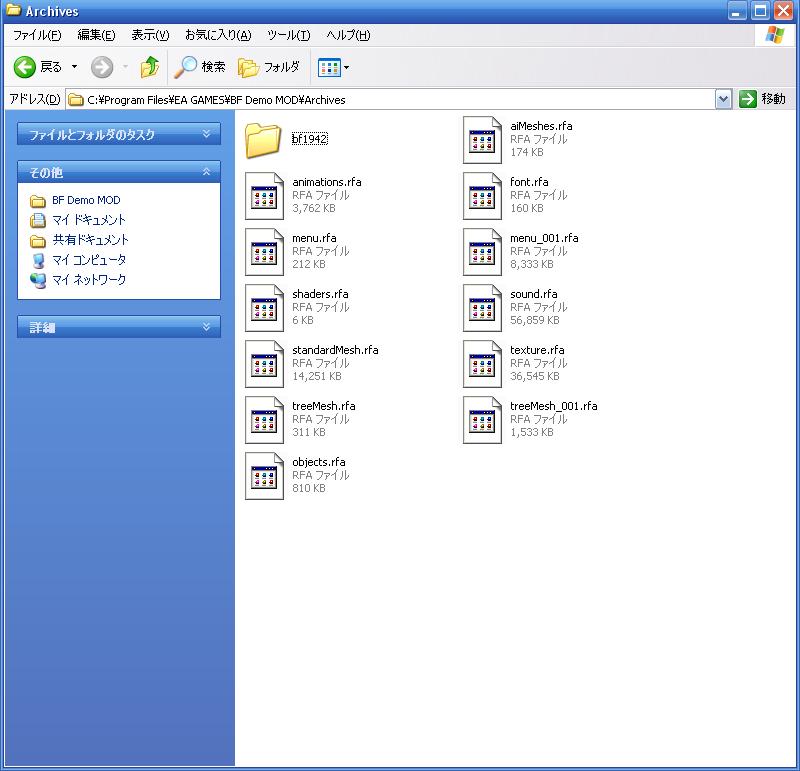The width and height of the screenshot is (800, 771).
Task: Click the treeMesh_001.rfa file name
Action: click(554, 407)
